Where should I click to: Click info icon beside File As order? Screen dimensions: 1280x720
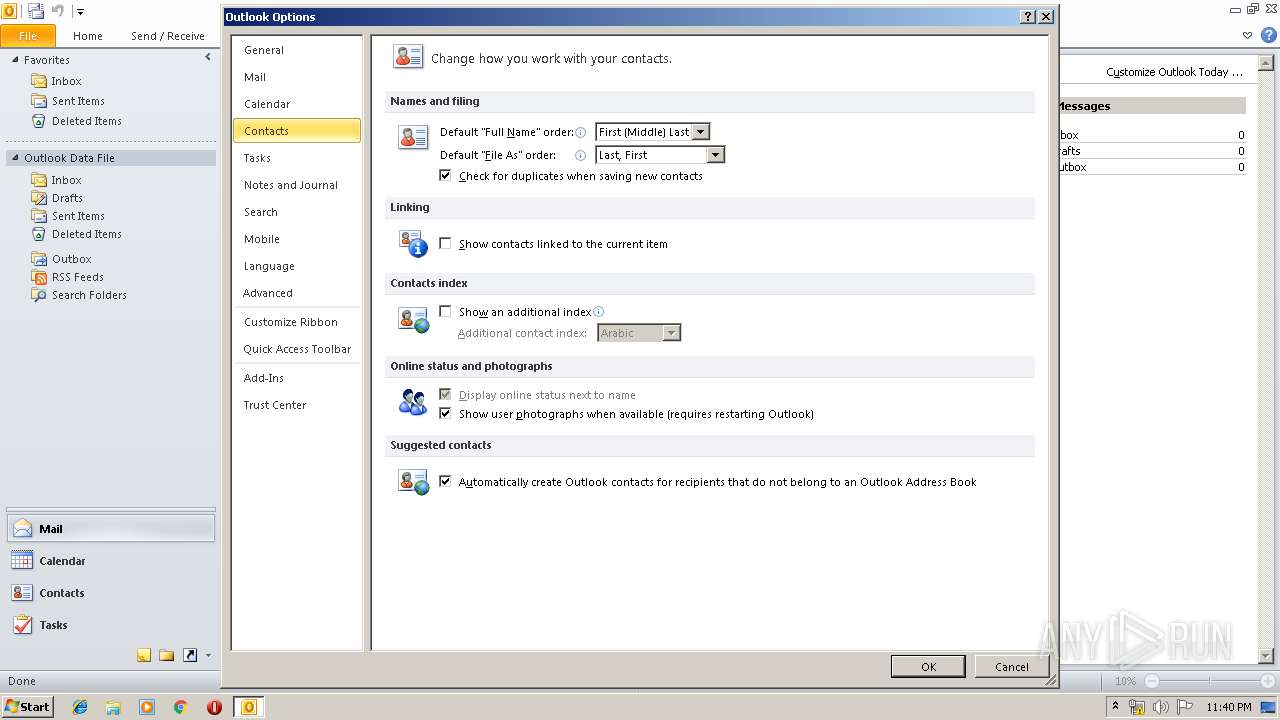(x=581, y=155)
